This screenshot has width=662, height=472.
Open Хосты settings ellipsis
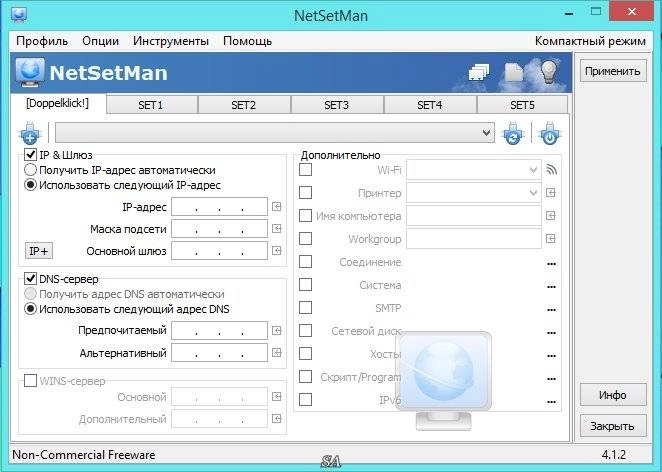tap(551, 356)
